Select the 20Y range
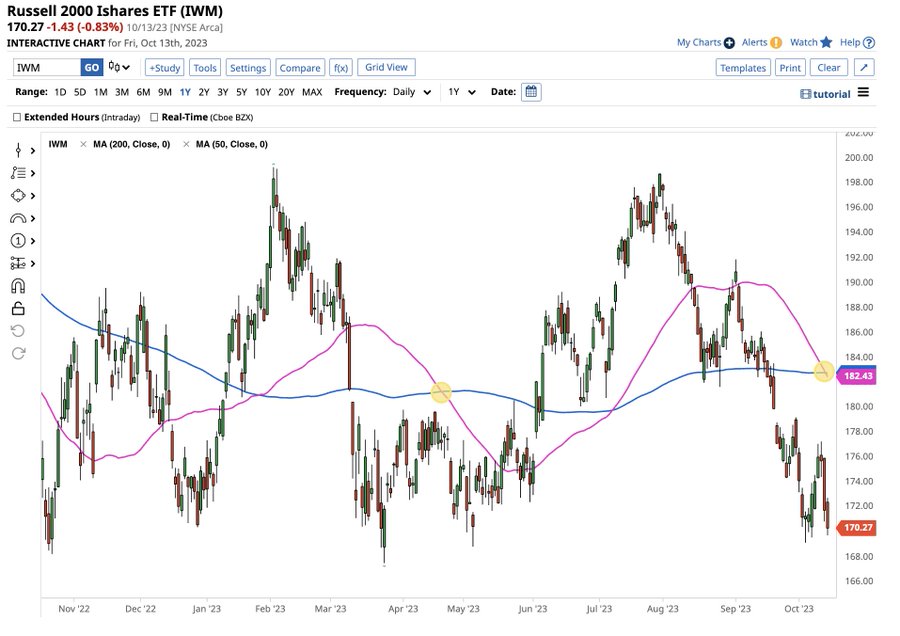900x636 pixels. [286, 92]
